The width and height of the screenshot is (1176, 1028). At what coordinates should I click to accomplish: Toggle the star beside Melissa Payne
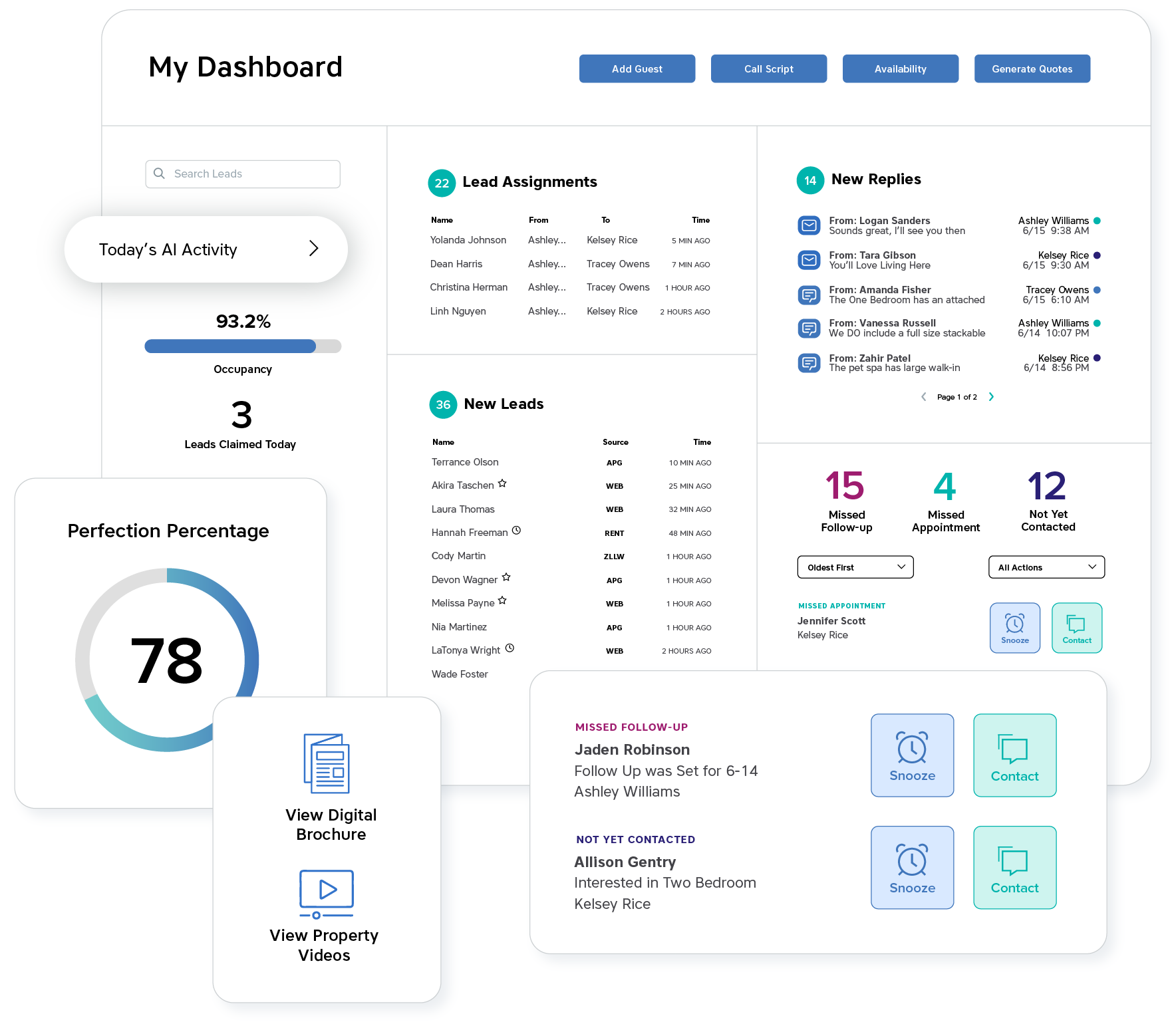coord(502,601)
